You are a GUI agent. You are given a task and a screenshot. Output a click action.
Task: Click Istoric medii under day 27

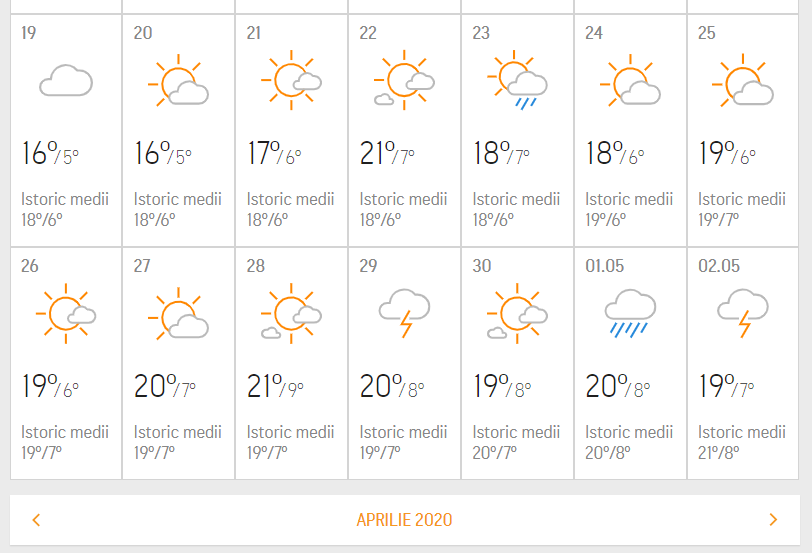coord(178,433)
